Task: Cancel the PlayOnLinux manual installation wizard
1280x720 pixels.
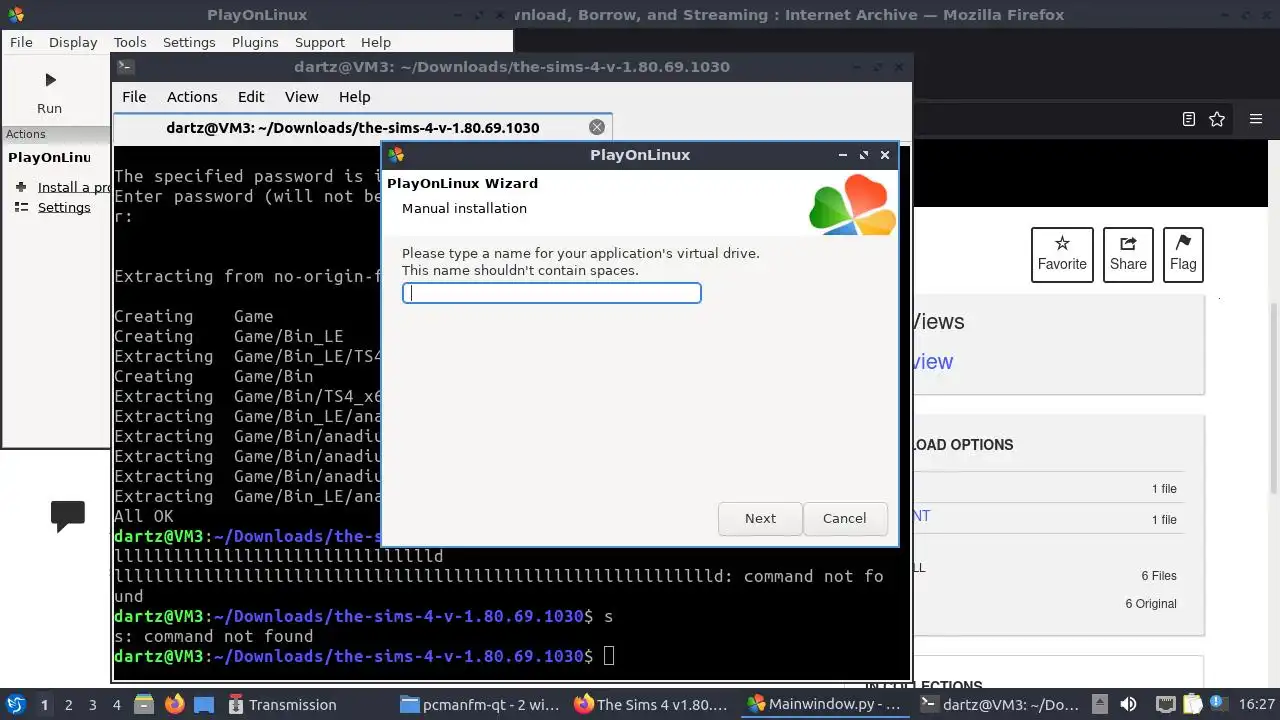Action: [x=845, y=518]
